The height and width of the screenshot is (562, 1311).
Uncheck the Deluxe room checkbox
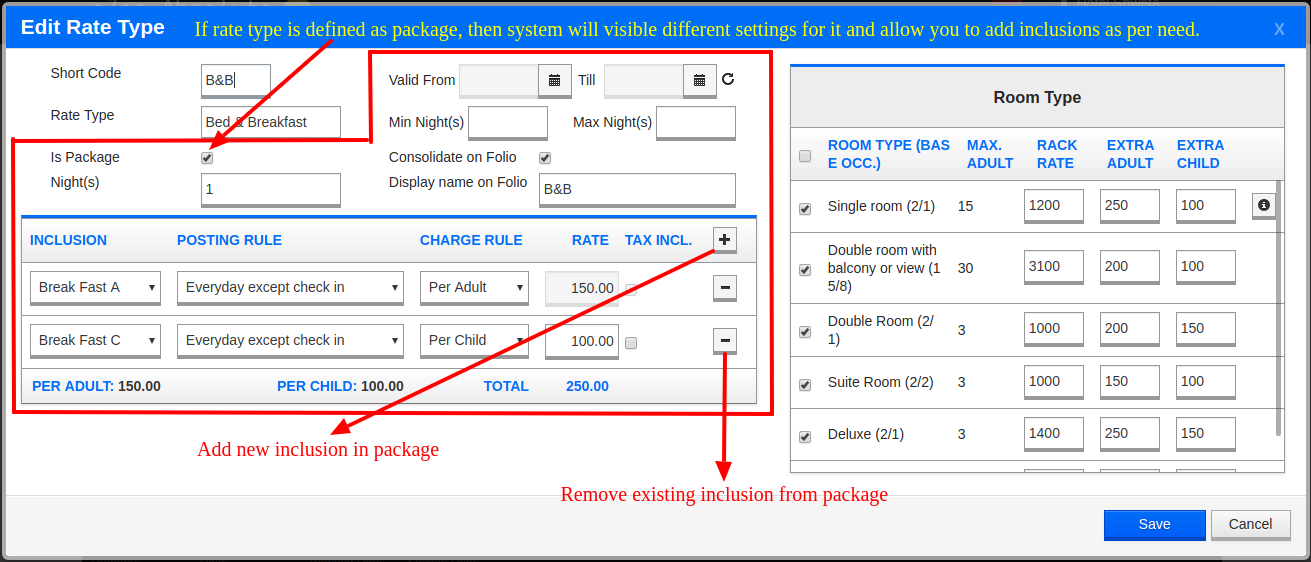point(805,437)
